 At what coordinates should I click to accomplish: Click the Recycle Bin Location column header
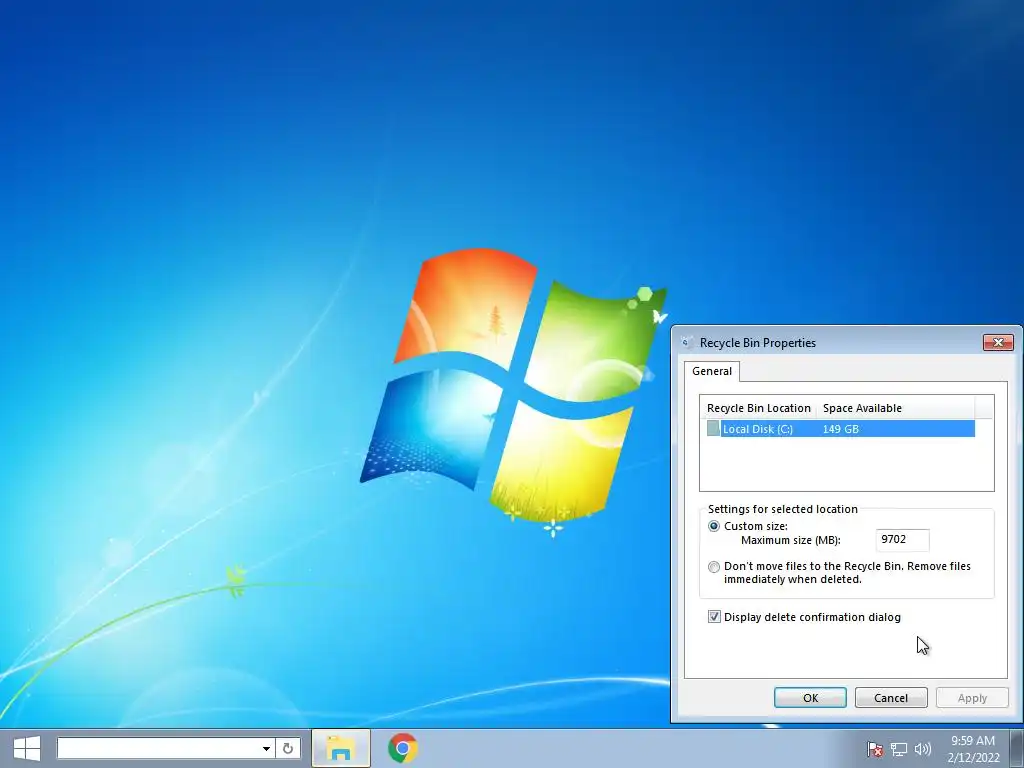758,408
